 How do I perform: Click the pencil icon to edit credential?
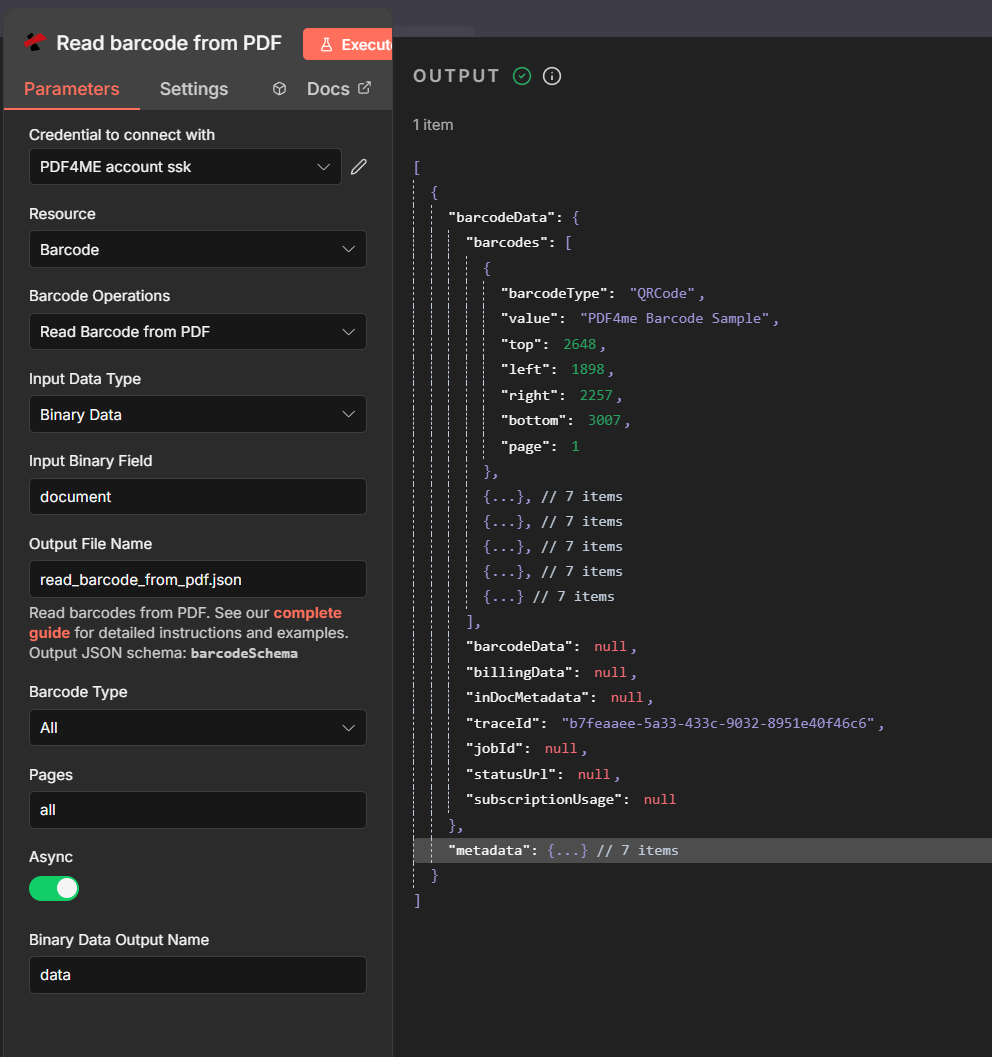[x=359, y=167]
